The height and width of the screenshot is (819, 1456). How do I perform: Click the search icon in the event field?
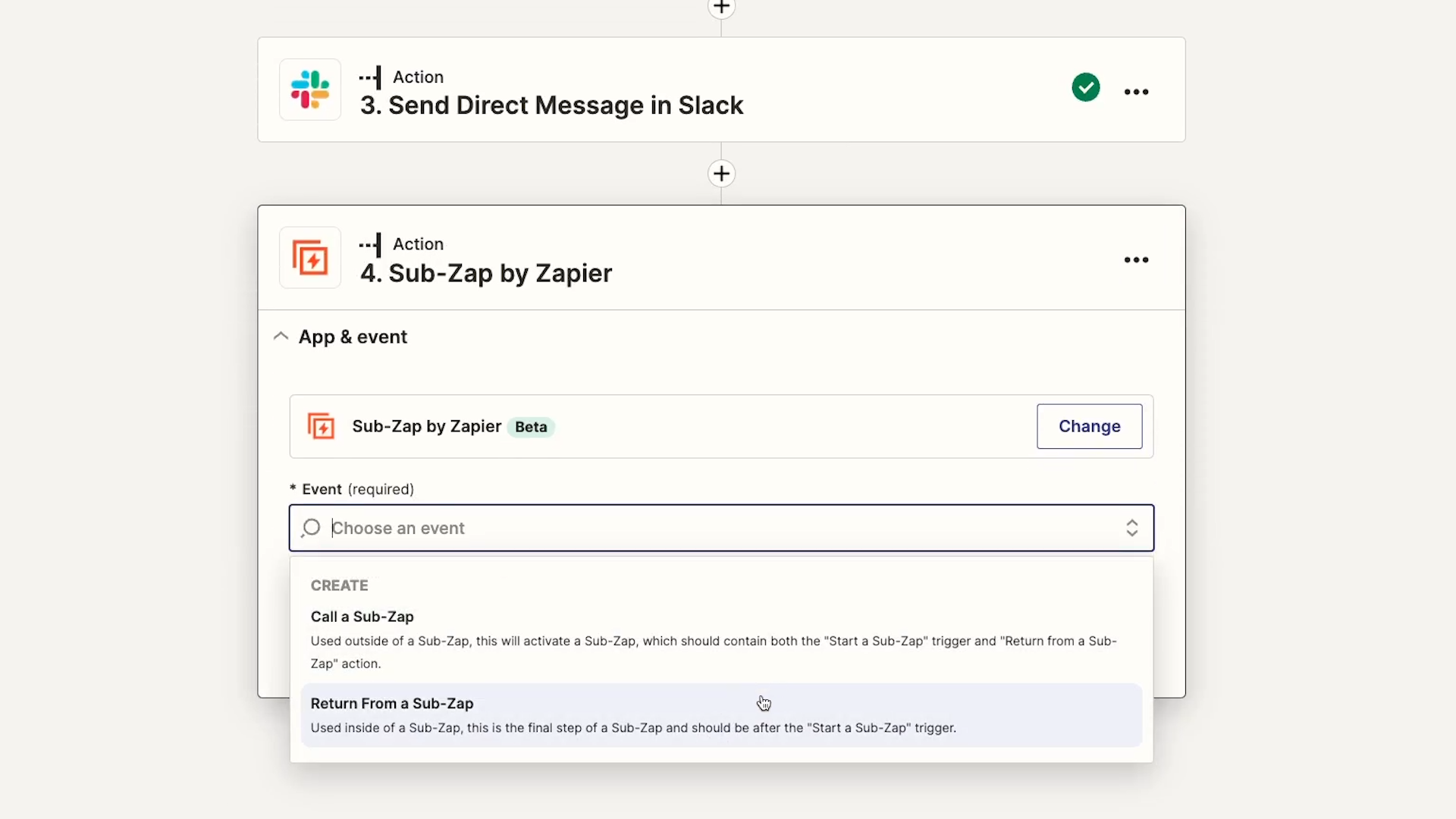pyautogui.click(x=311, y=528)
